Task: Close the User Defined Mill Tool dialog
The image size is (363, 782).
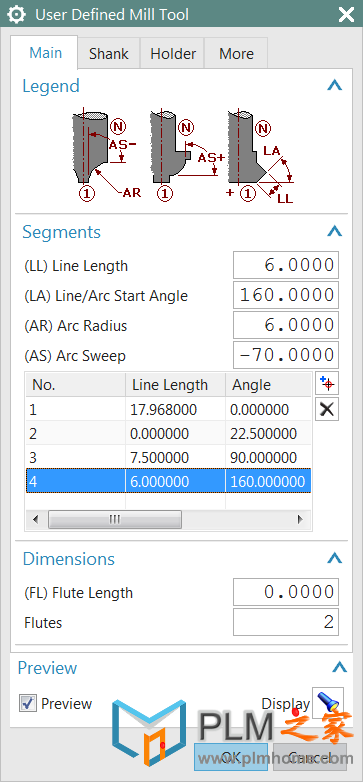Action: tap(346, 14)
